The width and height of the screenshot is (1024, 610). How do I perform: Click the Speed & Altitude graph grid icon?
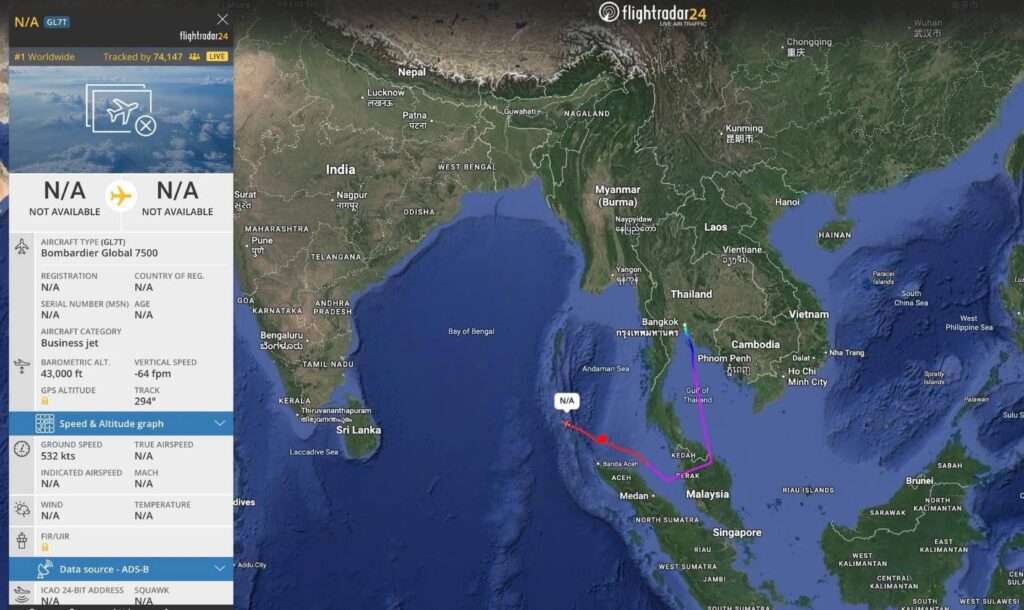point(44,423)
